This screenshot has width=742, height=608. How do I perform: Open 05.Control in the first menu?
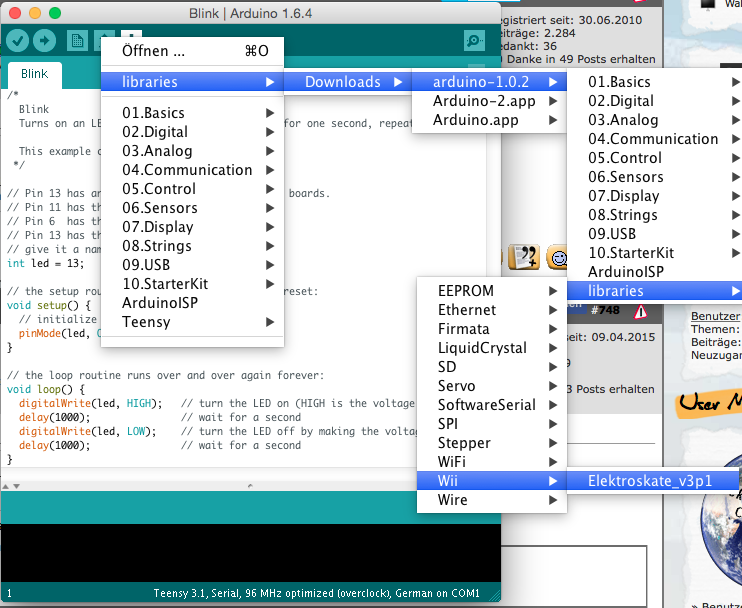pos(193,189)
